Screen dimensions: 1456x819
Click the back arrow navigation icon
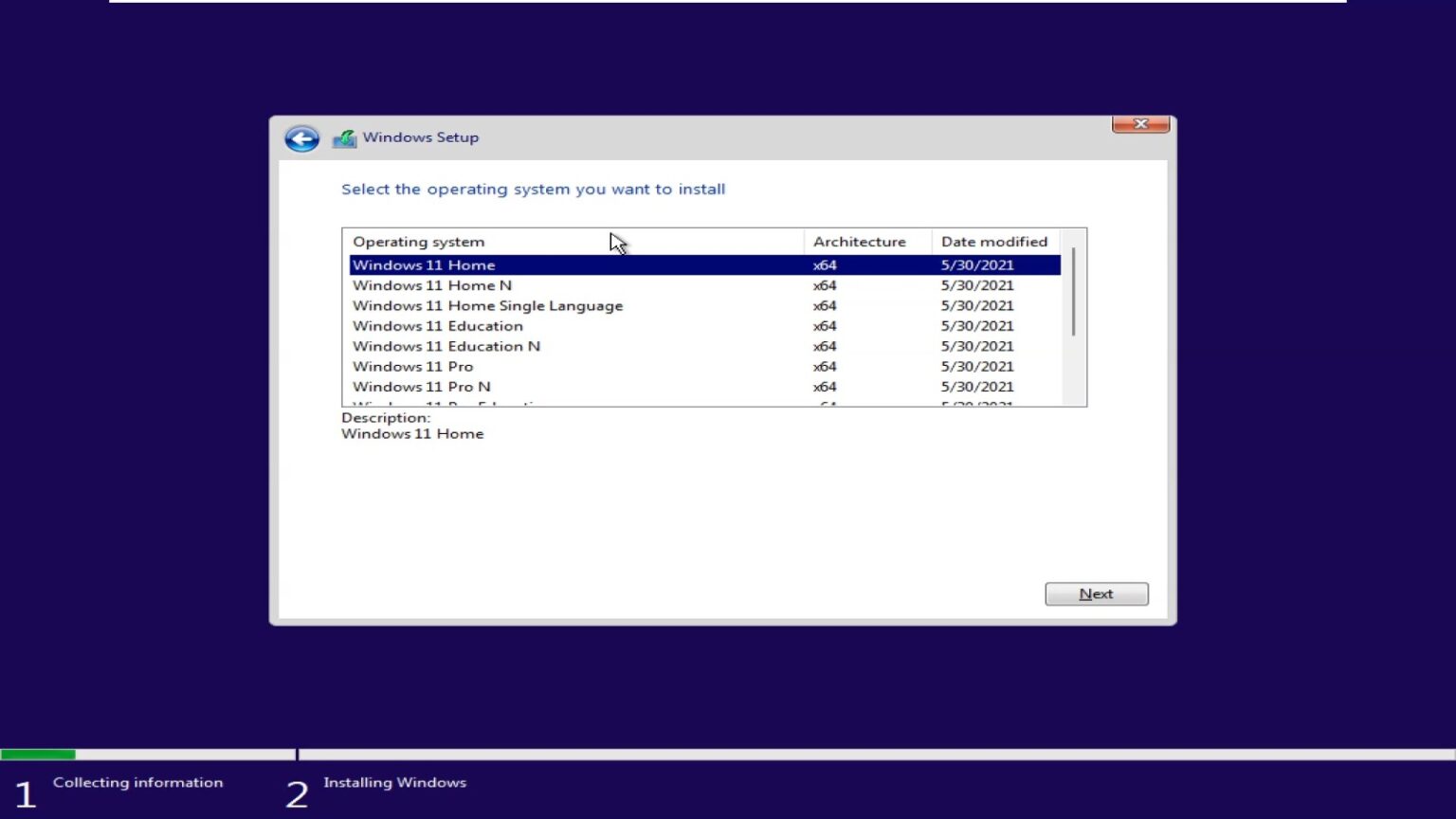[x=300, y=138]
